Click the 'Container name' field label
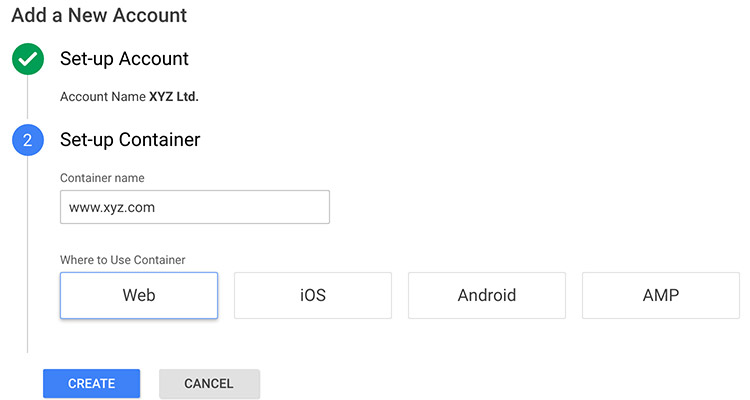Screen dimensions: 750x400 102,178
